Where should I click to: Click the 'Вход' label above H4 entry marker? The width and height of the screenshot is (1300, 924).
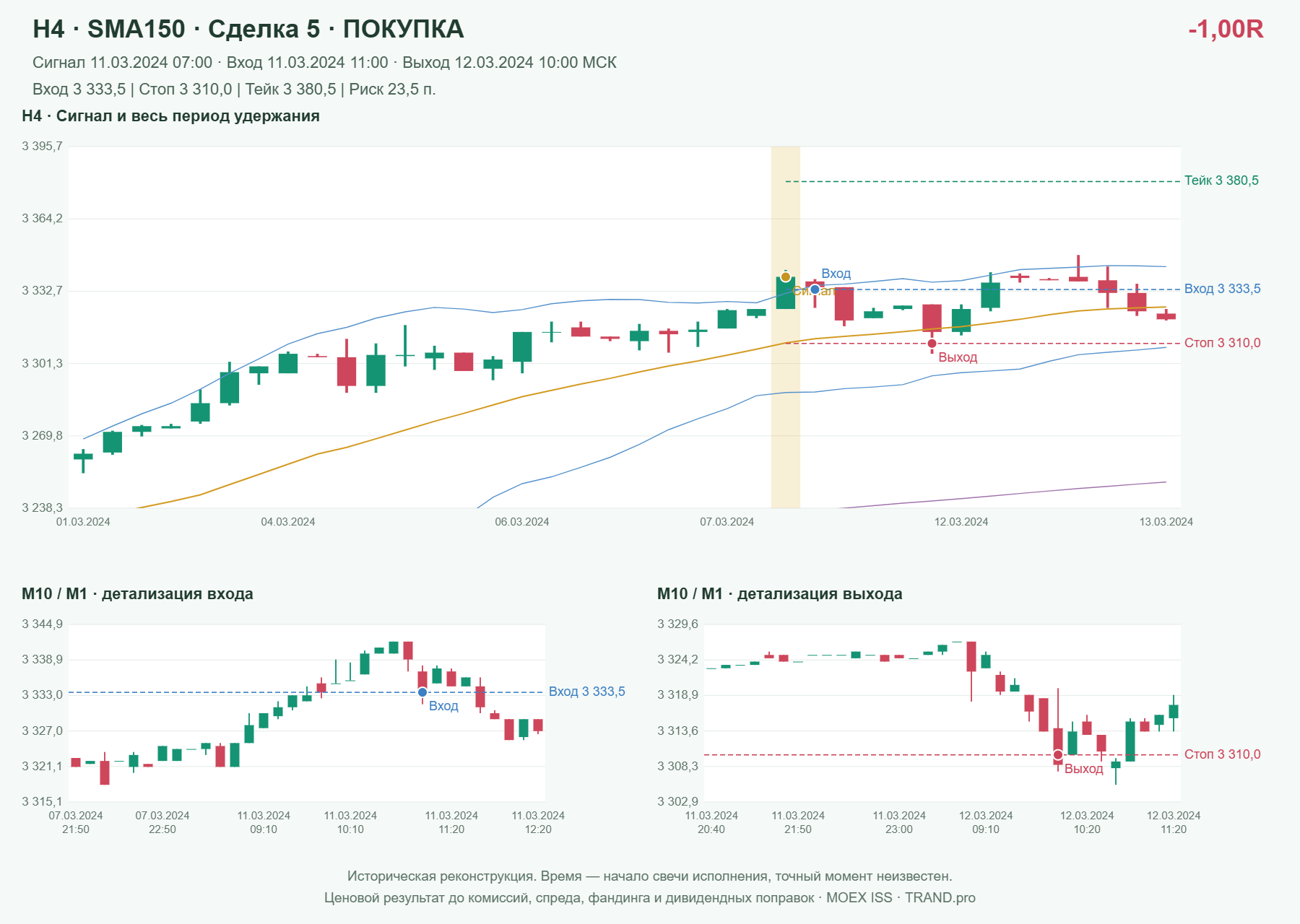[x=836, y=274]
